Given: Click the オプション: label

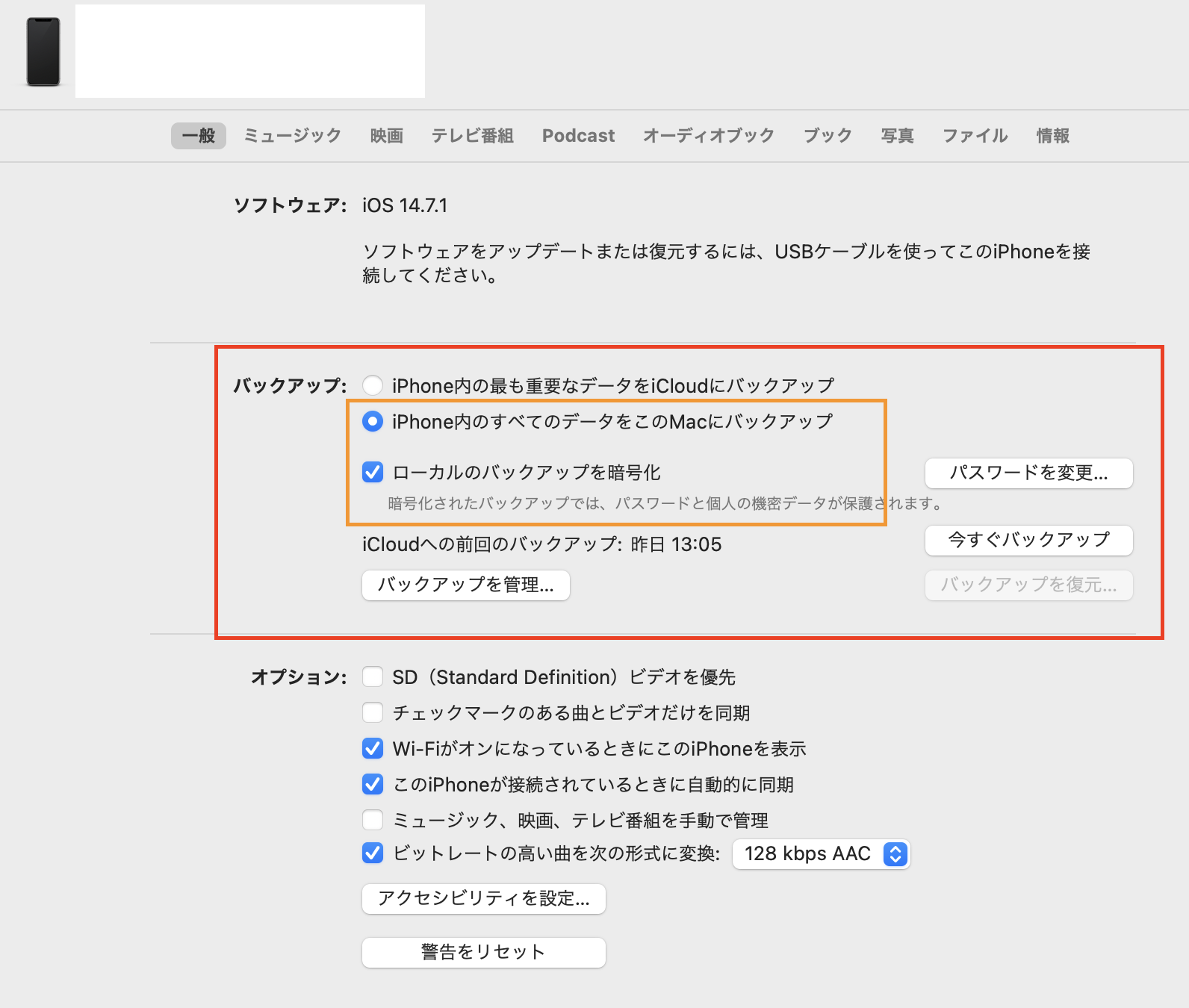Looking at the screenshot, I should tap(299, 676).
